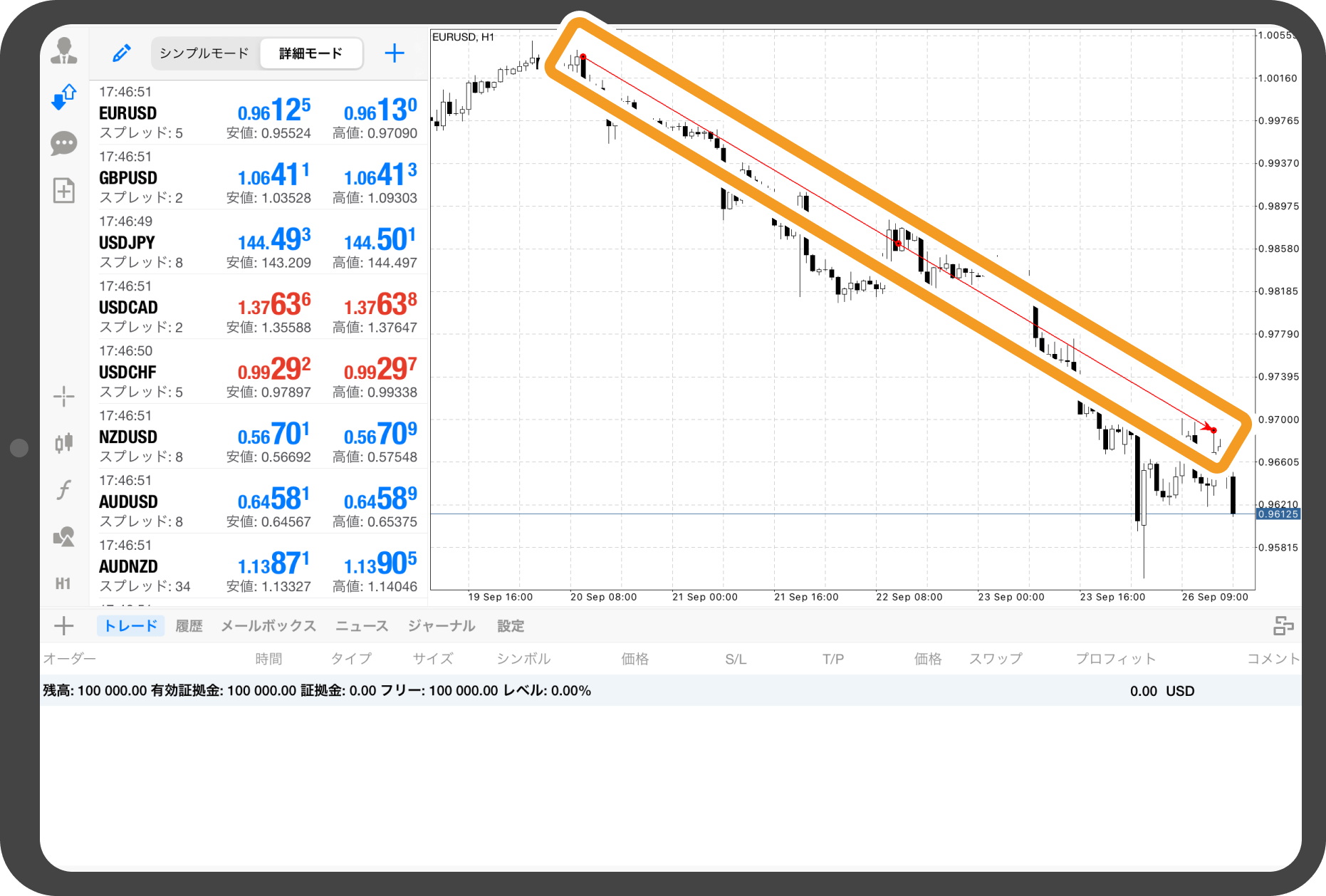1326x896 pixels.
Task: Click the pencil edit symbols icon
Action: 122,53
